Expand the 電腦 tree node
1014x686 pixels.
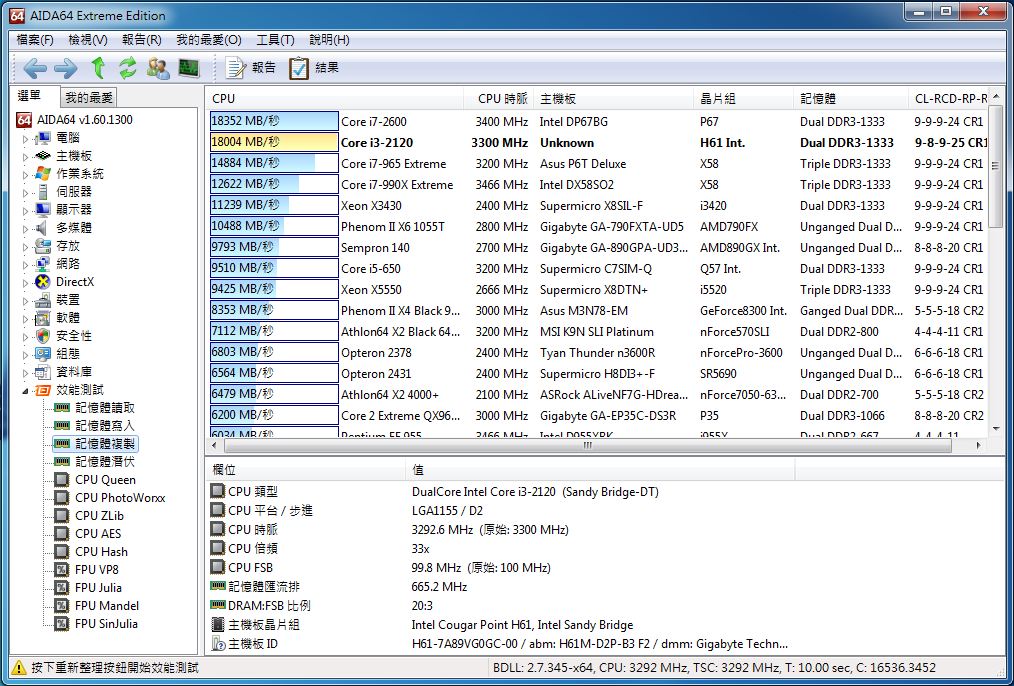click(25, 138)
